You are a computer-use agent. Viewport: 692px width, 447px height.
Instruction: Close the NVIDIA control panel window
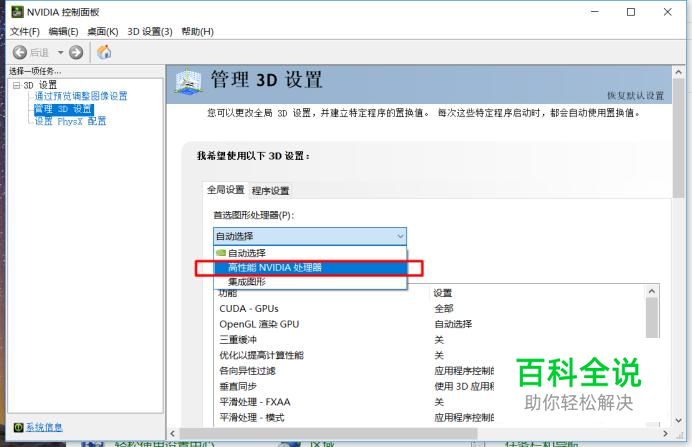coord(668,12)
